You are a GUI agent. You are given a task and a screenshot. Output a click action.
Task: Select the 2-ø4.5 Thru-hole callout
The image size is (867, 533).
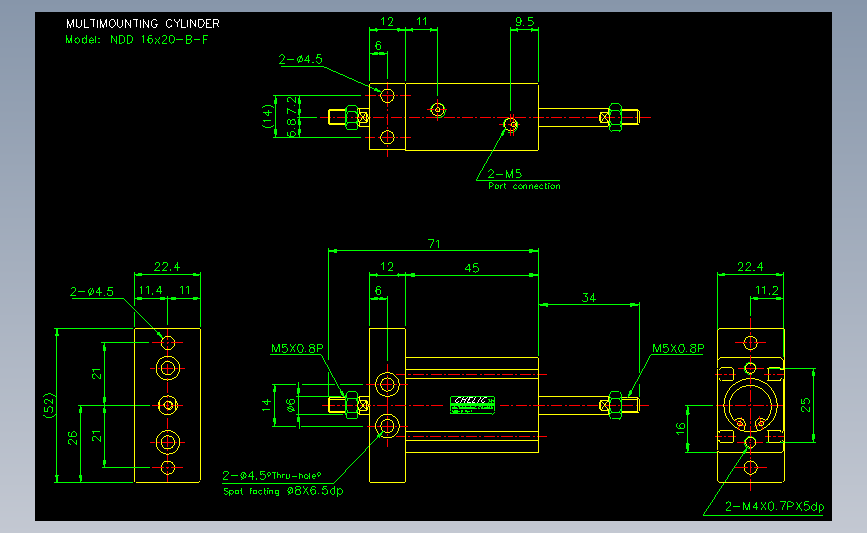point(271,475)
